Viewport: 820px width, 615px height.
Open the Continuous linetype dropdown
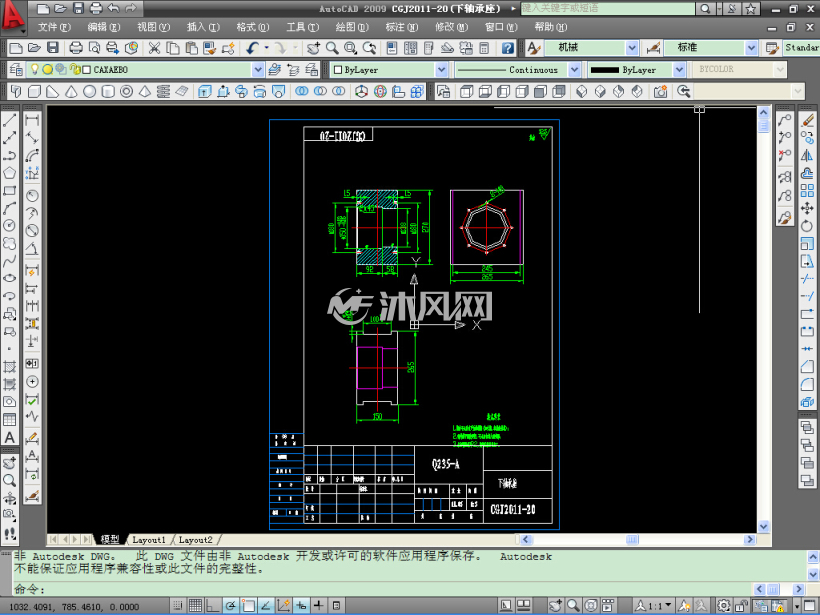tap(574, 70)
